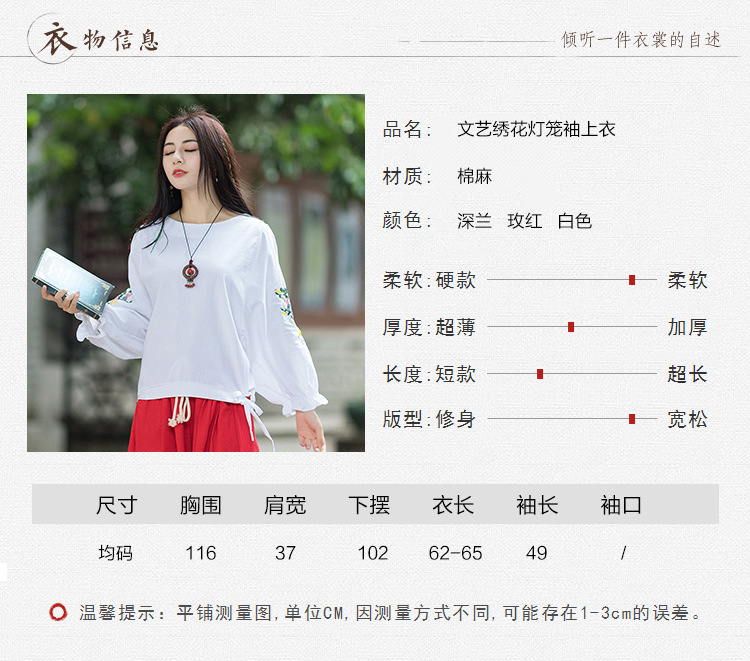Select the 深兰 color option
The image size is (750, 661).
click(474, 221)
